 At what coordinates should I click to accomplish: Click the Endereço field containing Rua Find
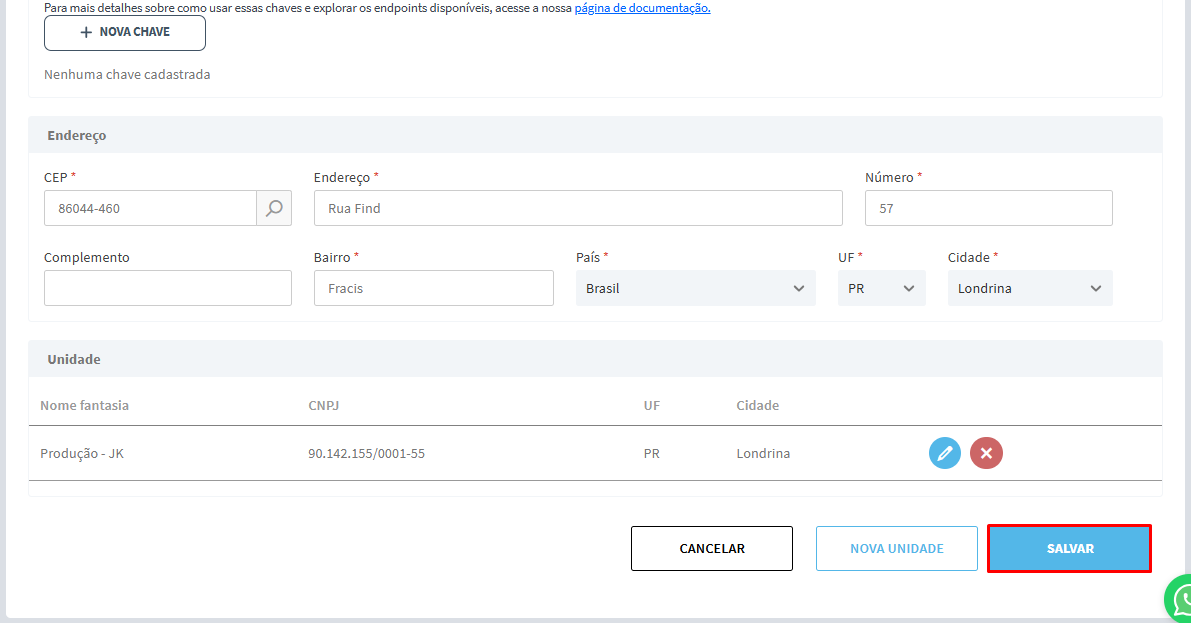coord(577,208)
